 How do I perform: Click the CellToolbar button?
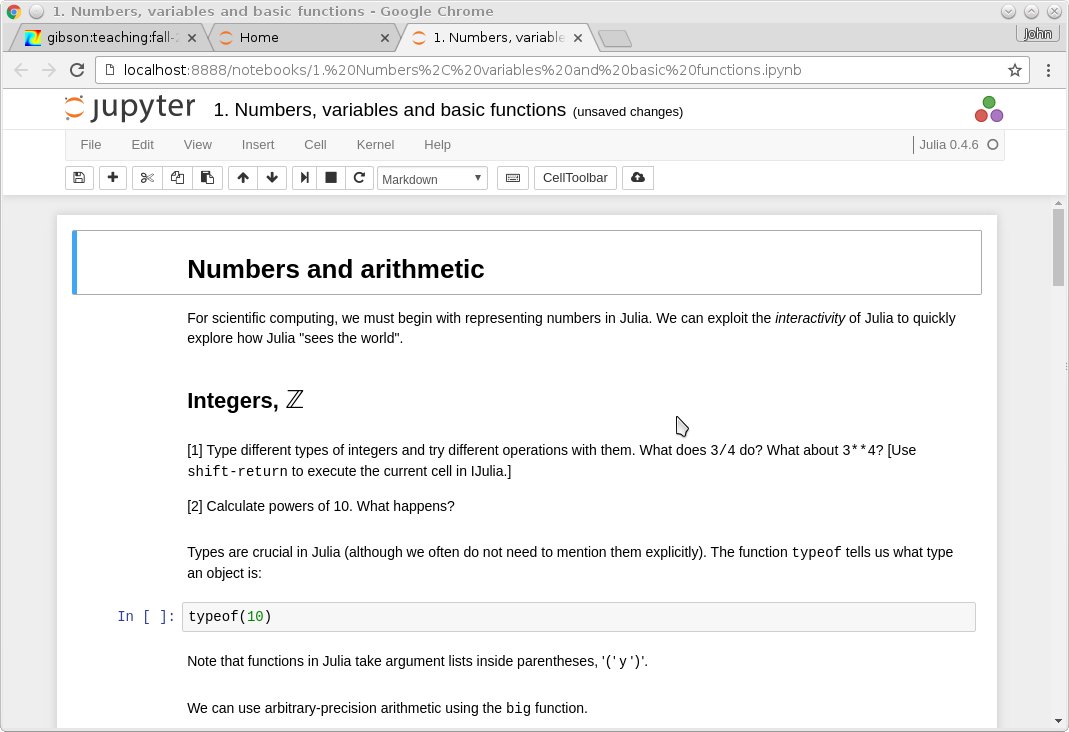click(x=575, y=178)
